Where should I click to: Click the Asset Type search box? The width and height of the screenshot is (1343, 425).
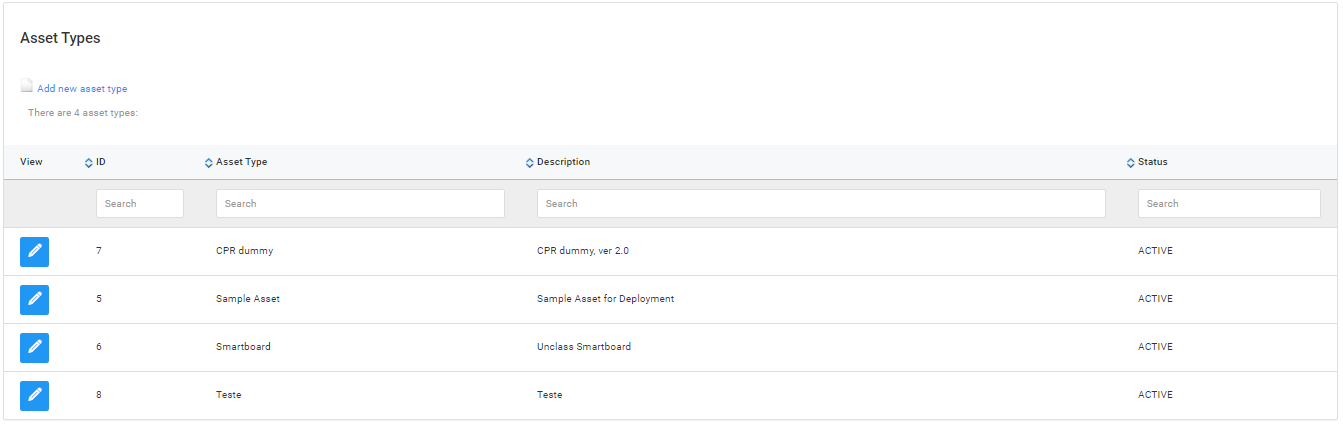tap(360, 204)
